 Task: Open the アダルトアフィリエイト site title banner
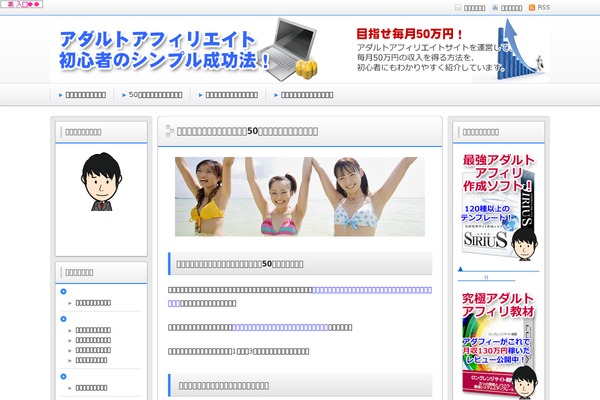(x=164, y=50)
